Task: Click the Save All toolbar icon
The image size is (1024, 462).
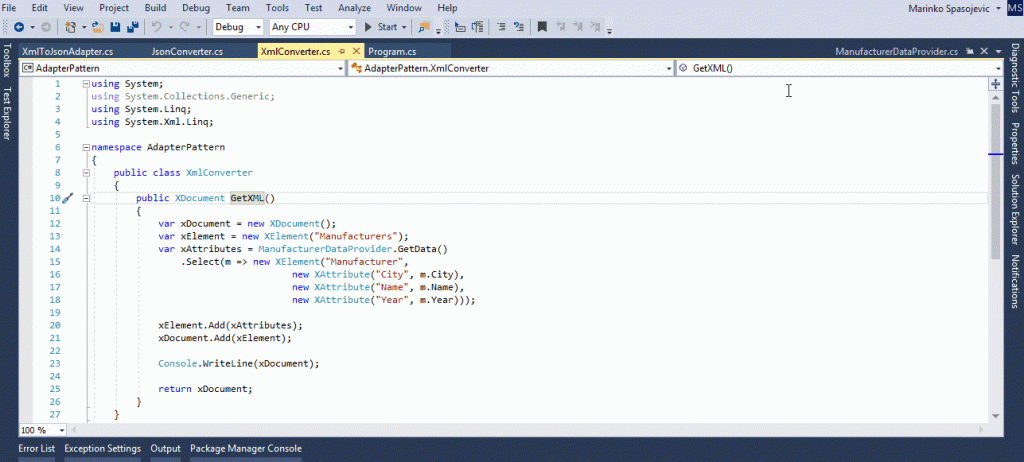Action: tap(133, 27)
